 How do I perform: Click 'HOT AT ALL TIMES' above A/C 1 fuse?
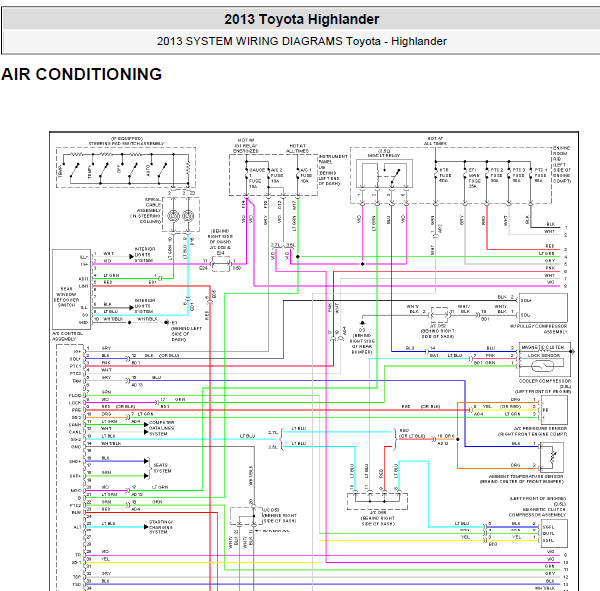click(x=297, y=149)
